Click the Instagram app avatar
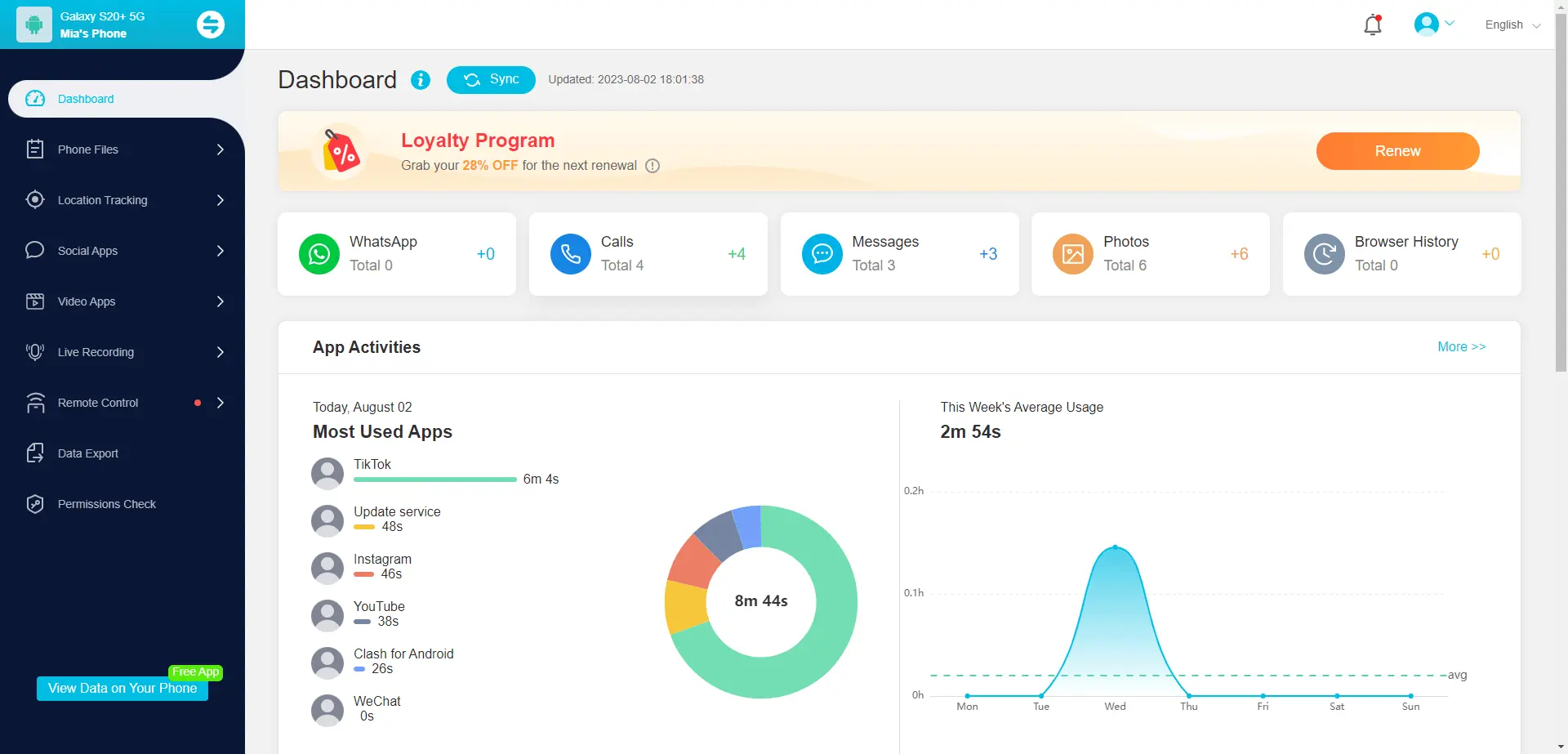 click(327, 569)
